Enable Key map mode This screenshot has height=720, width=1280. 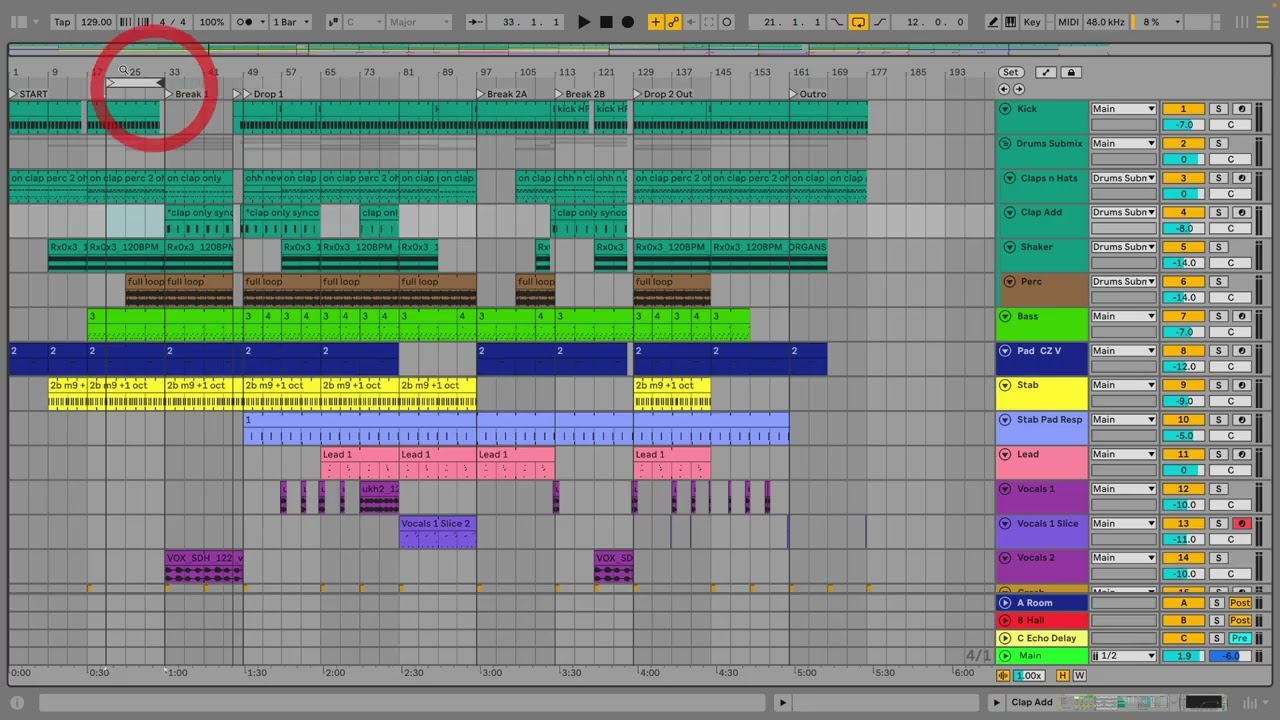1032,22
